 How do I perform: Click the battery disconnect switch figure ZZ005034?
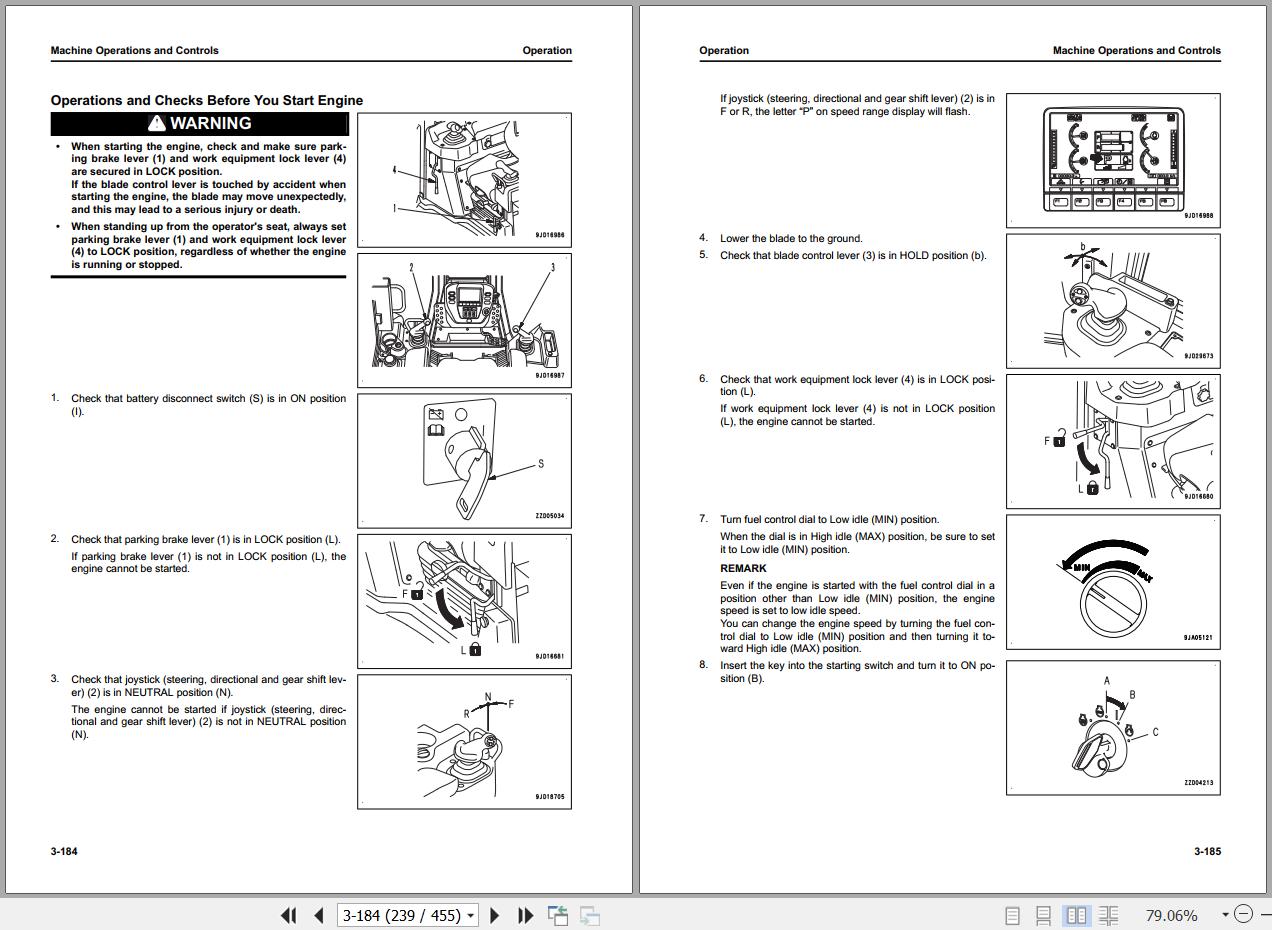(464, 459)
